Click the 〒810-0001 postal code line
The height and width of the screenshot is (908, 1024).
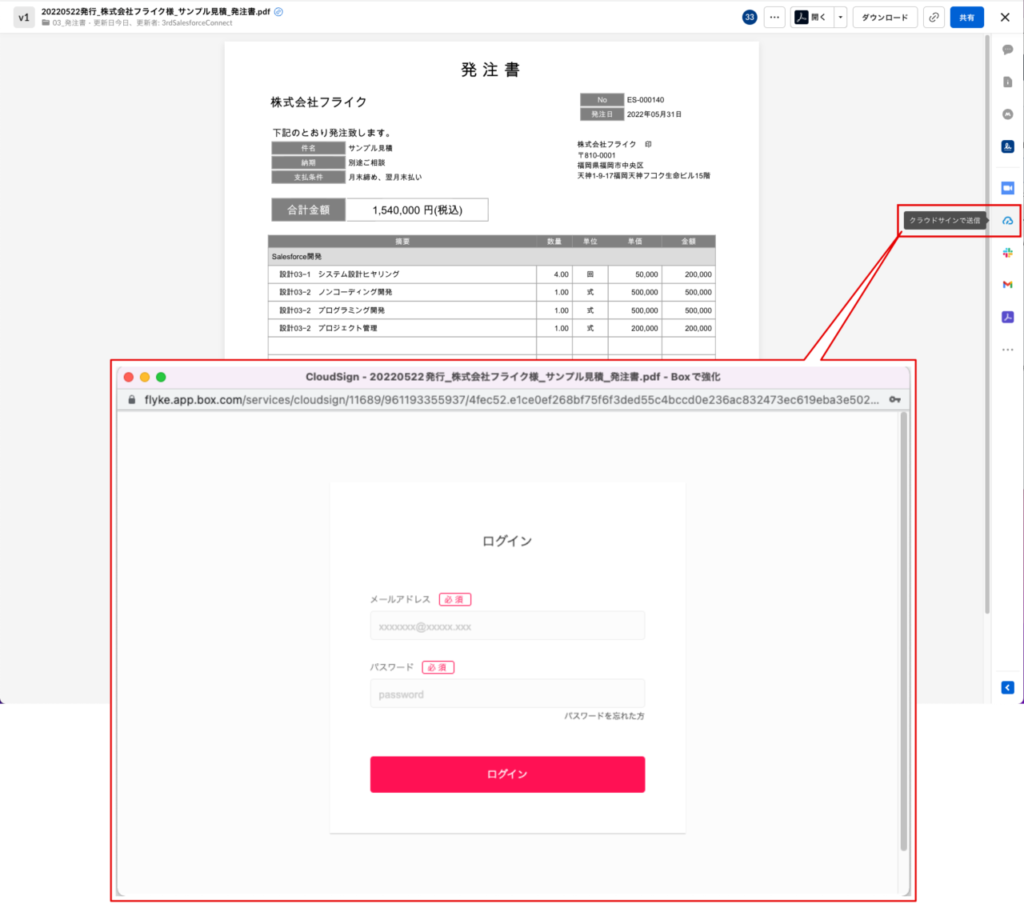tap(596, 155)
